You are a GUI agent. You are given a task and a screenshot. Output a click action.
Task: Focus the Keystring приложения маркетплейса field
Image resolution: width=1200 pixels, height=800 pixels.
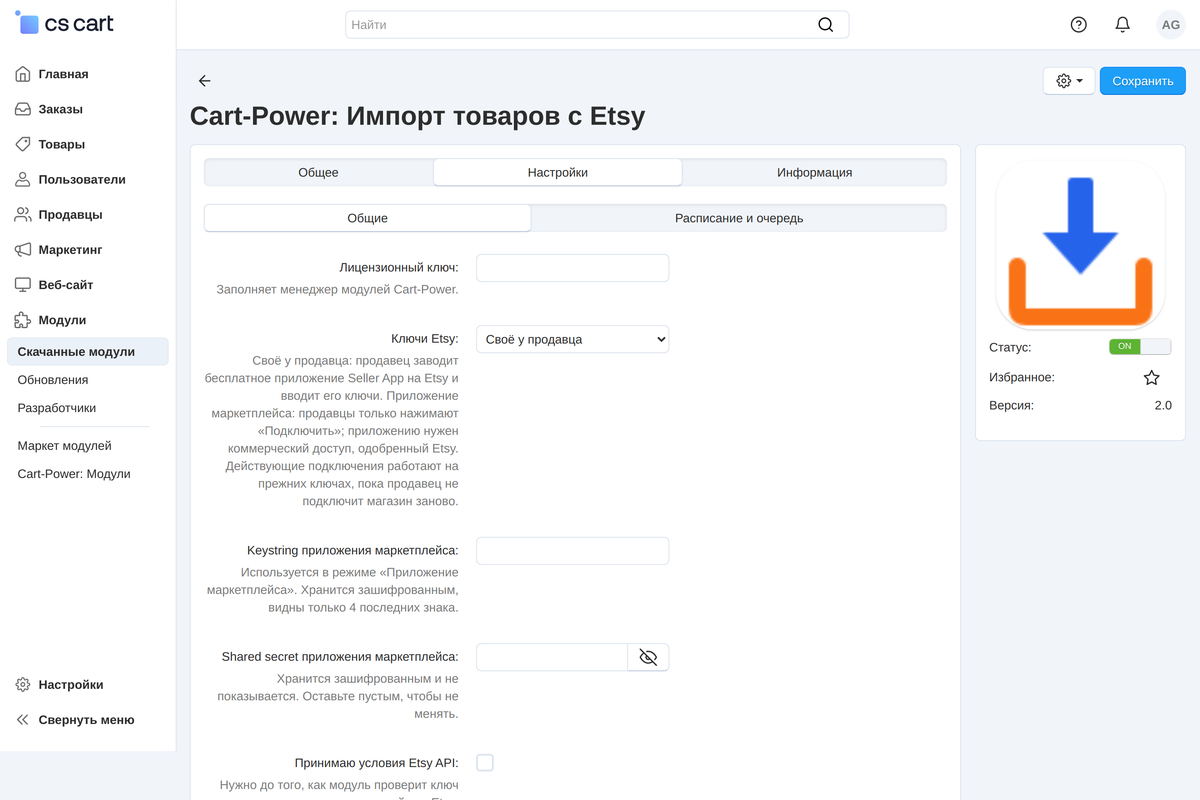(572, 551)
